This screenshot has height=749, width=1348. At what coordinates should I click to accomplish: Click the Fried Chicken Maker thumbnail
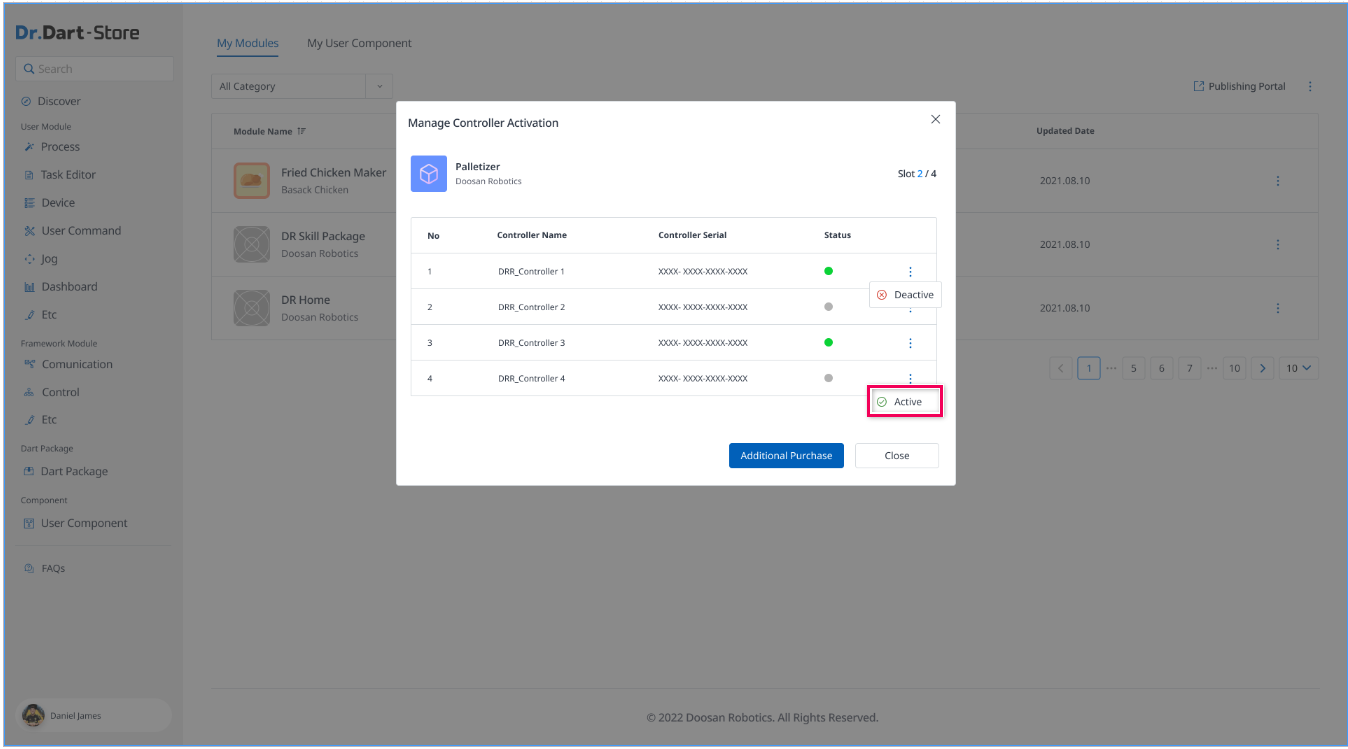pyautogui.click(x=252, y=180)
